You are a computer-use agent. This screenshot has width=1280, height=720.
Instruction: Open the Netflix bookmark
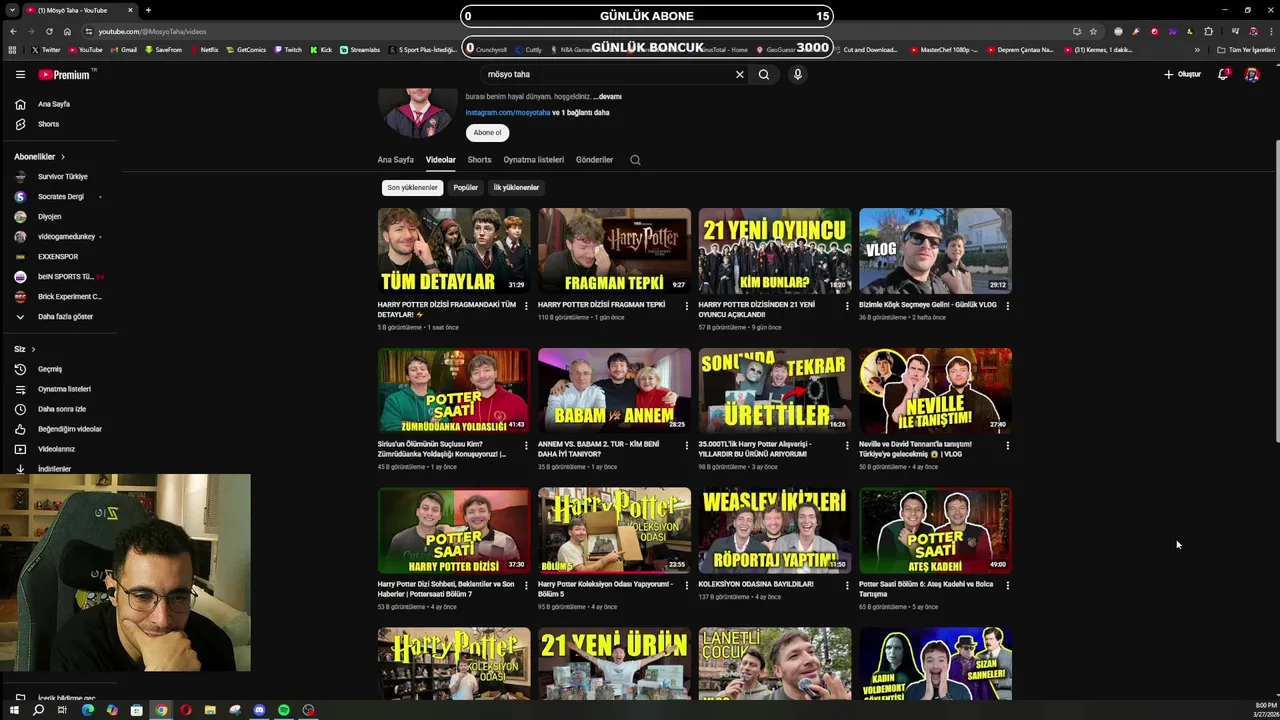pos(203,50)
